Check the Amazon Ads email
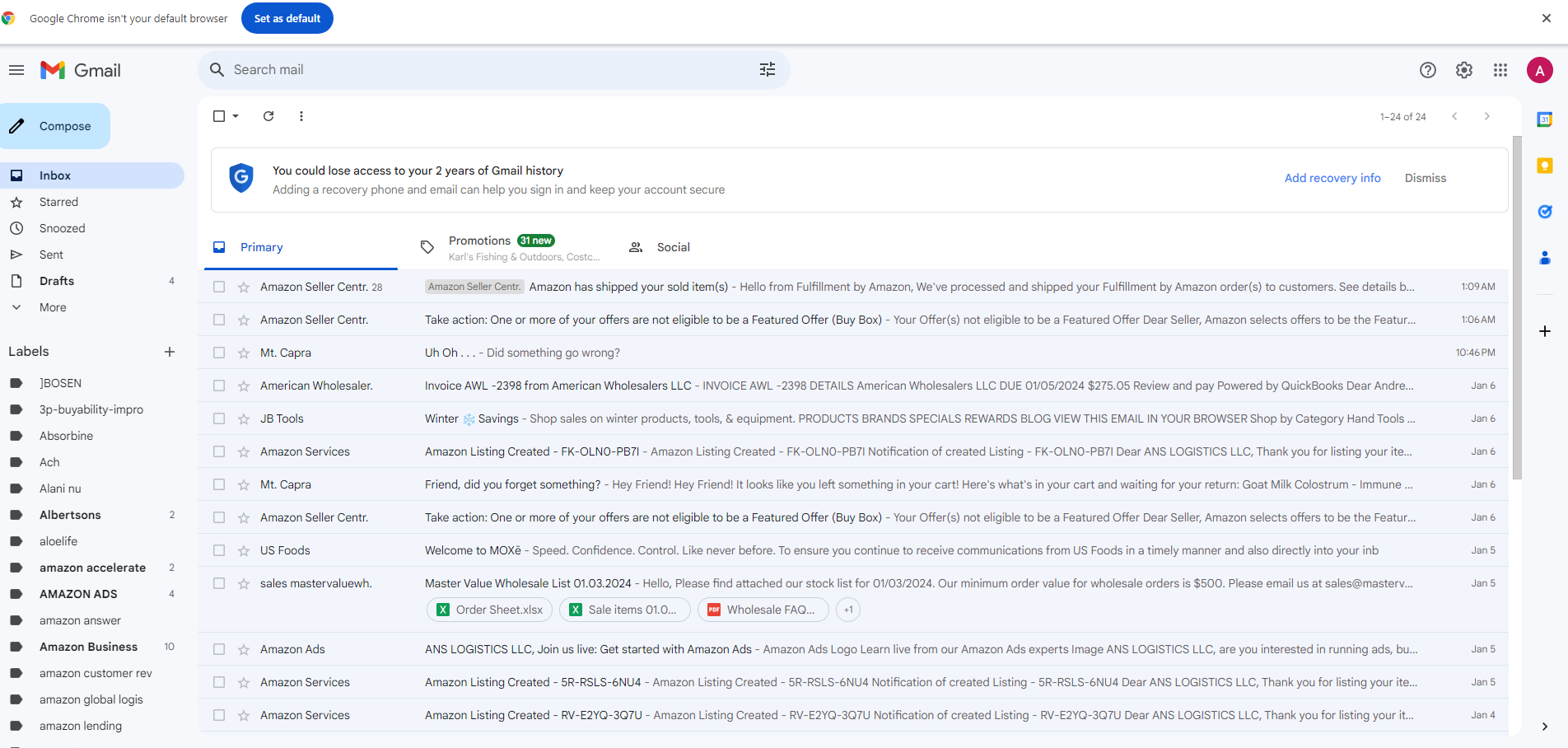The height and width of the screenshot is (748, 1568). coord(219,649)
